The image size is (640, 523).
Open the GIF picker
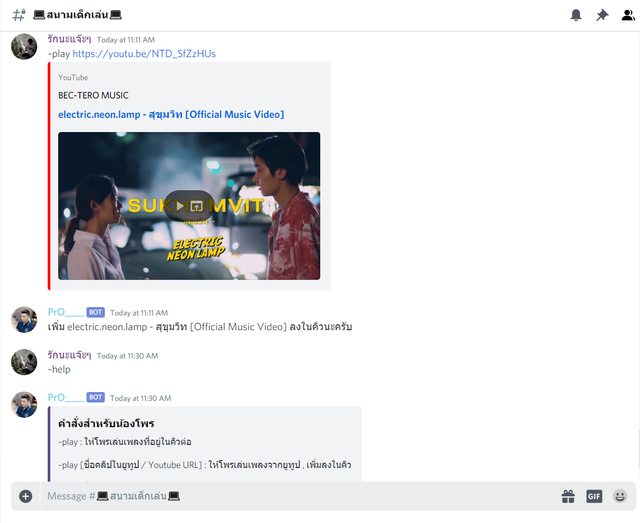tap(594, 496)
